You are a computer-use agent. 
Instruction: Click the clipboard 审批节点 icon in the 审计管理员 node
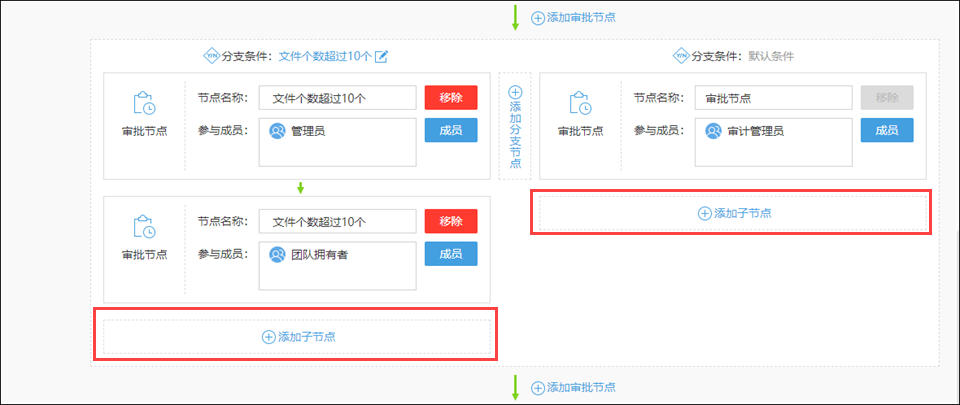coord(580,104)
